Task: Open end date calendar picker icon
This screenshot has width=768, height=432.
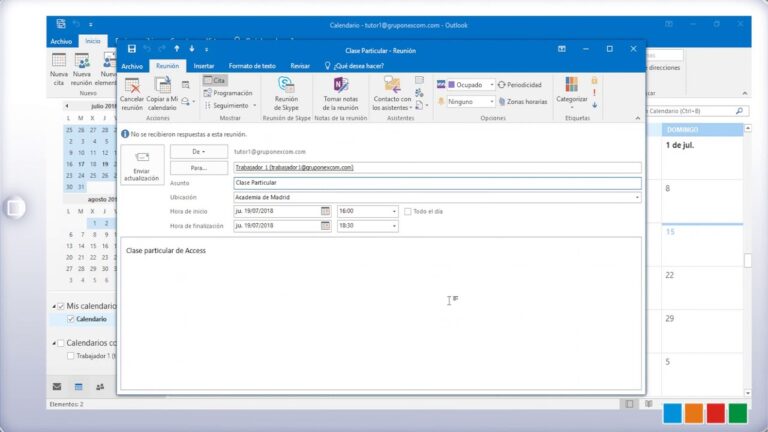Action: tap(325, 226)
